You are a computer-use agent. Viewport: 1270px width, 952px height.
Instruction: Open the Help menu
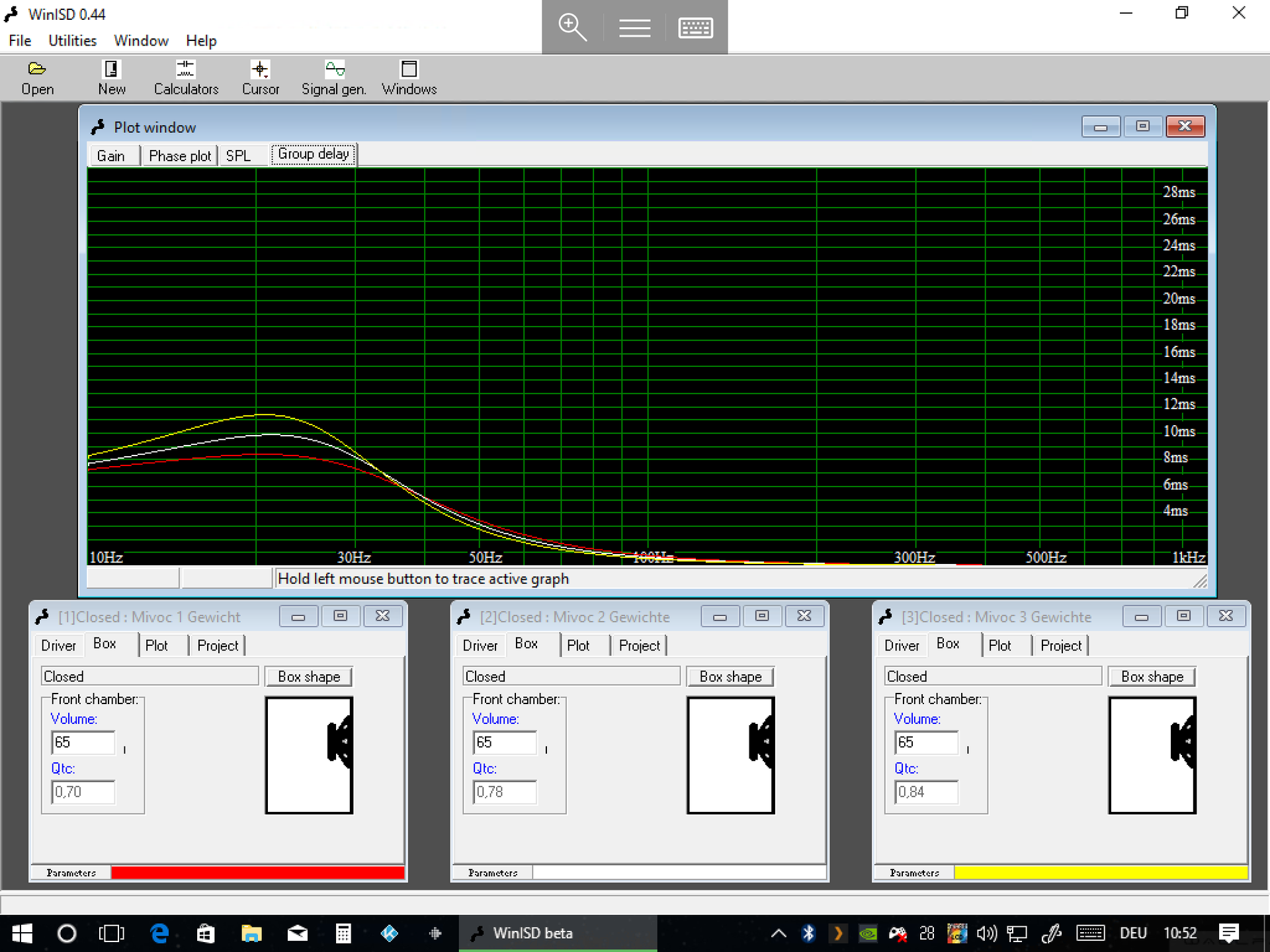[201, 41]
